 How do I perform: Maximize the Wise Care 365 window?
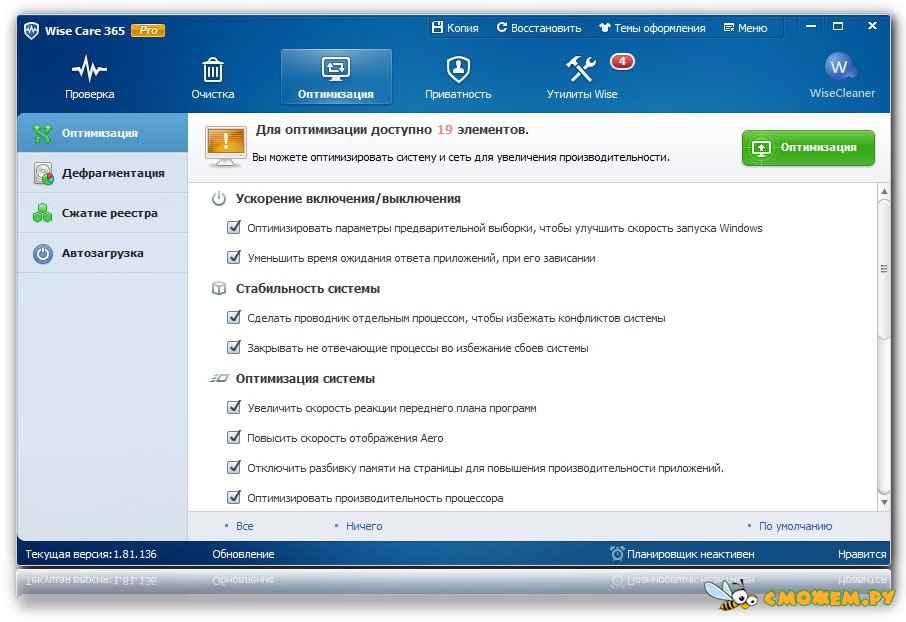tap(838, 26)
